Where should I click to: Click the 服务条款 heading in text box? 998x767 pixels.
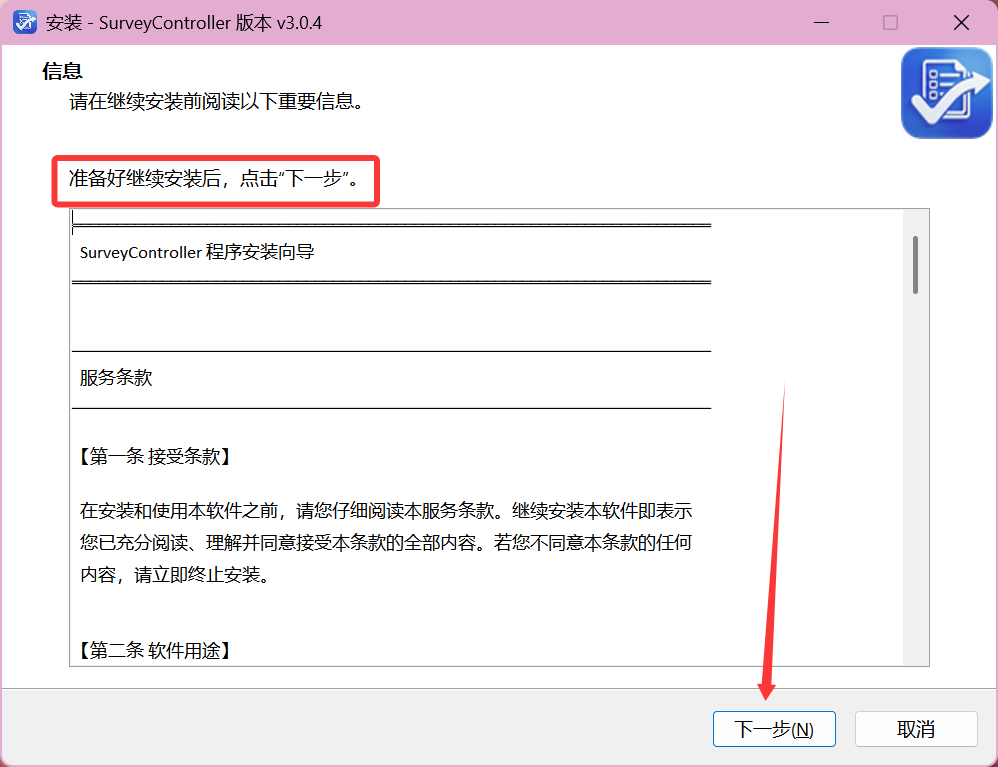coord(116,377)
